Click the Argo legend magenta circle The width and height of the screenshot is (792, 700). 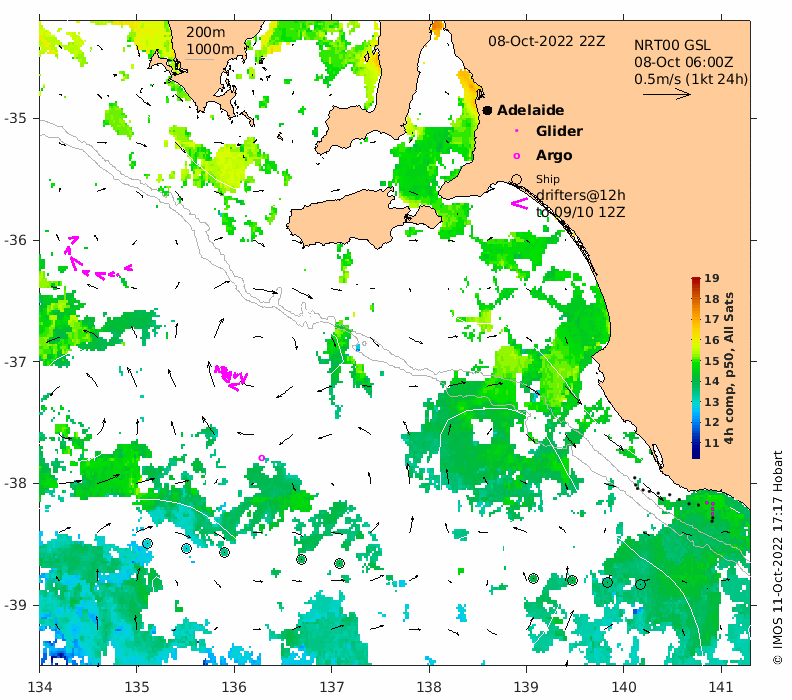pyautogui.click(x=516, y=156)
